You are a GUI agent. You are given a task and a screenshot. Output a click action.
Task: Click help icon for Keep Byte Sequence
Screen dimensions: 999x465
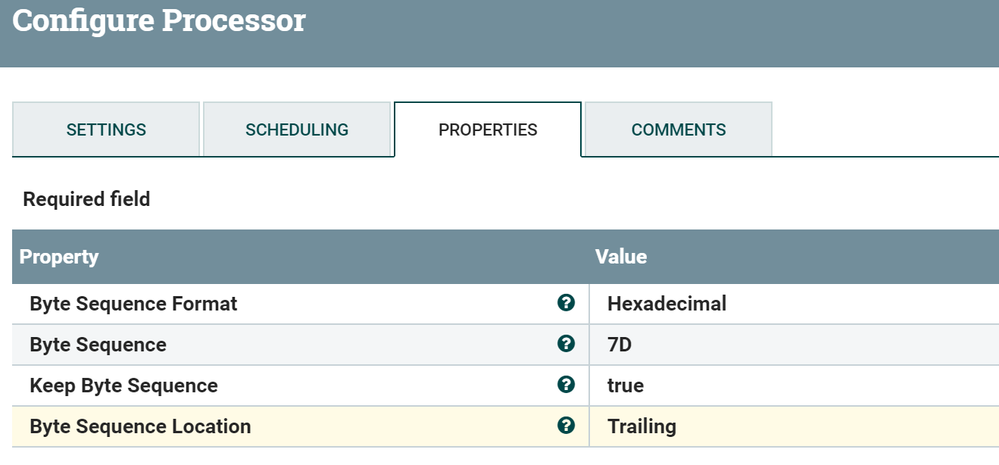[566, 385]
